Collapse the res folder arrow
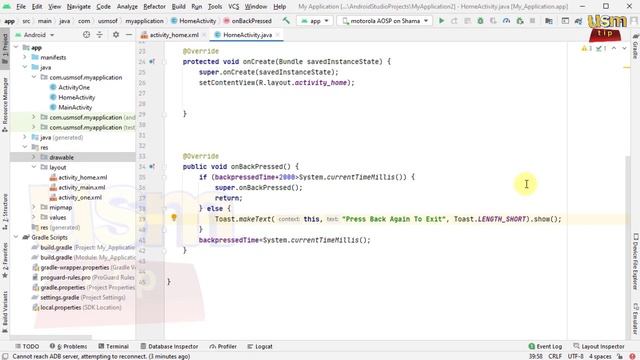Image resolution: width=640 pixels, height=360 pixels. coord(25,147)
